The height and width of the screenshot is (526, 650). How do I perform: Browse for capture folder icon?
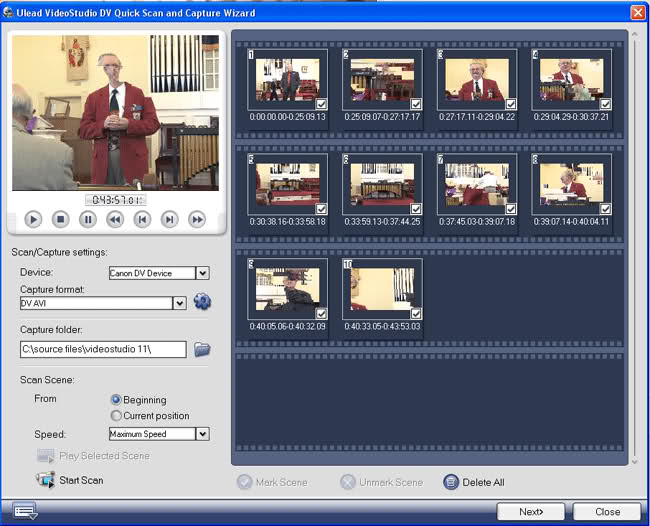coord(202,349)
